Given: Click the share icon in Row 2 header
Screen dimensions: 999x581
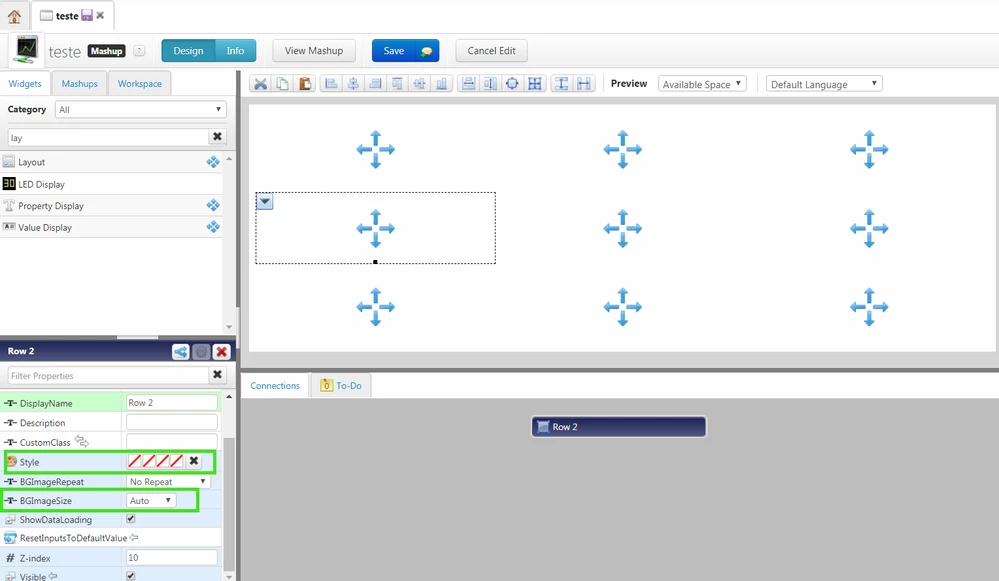Looking at the screenshot, I should click(x=181, y=351).
